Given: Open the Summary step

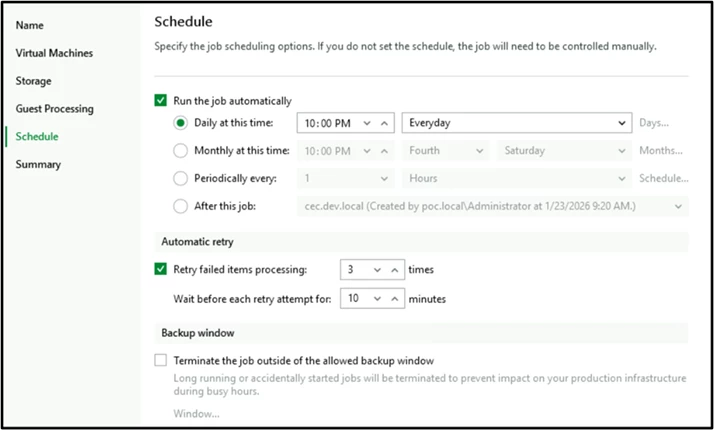Looking at the screenshot, I should pos(38,164).
